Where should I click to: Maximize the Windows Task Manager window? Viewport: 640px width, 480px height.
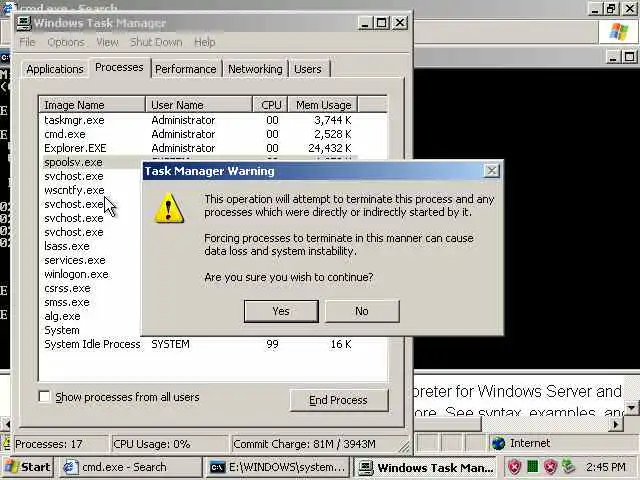pos(382,23)
